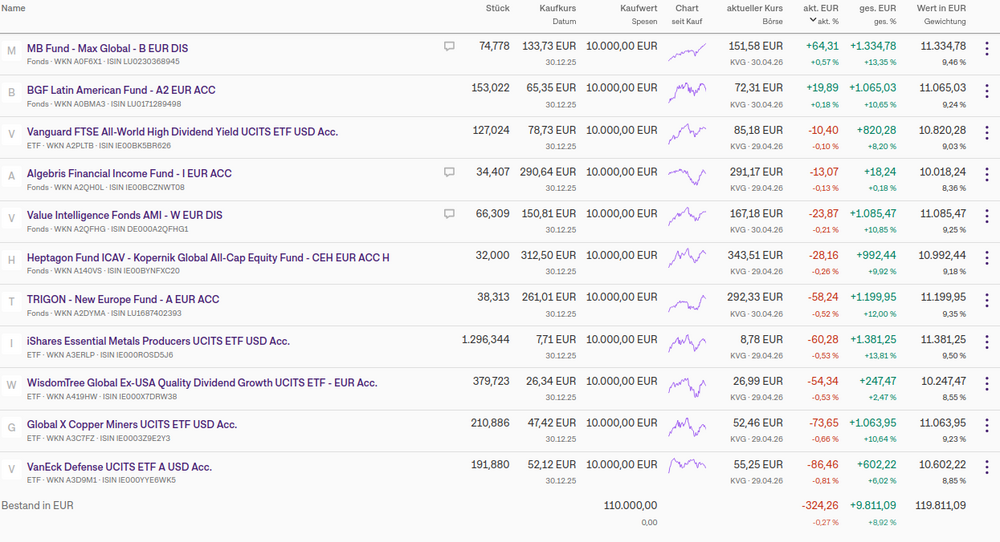Open BGF Latin American Fund - A2 EUR ACC
The height and width of the screenshot is (542, 1000).
[121, 91]
